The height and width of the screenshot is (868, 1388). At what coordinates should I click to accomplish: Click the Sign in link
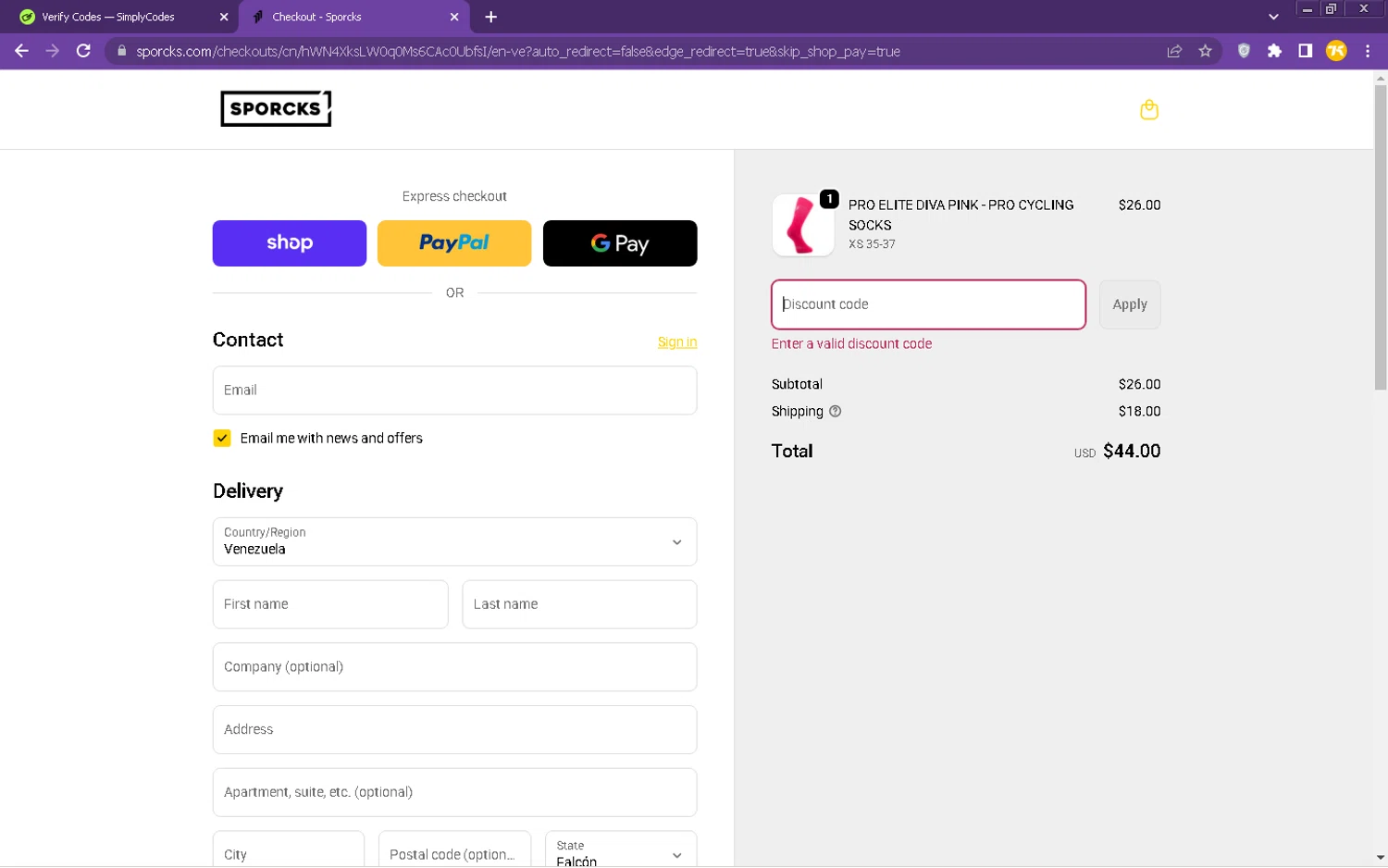tap(677, 341)
